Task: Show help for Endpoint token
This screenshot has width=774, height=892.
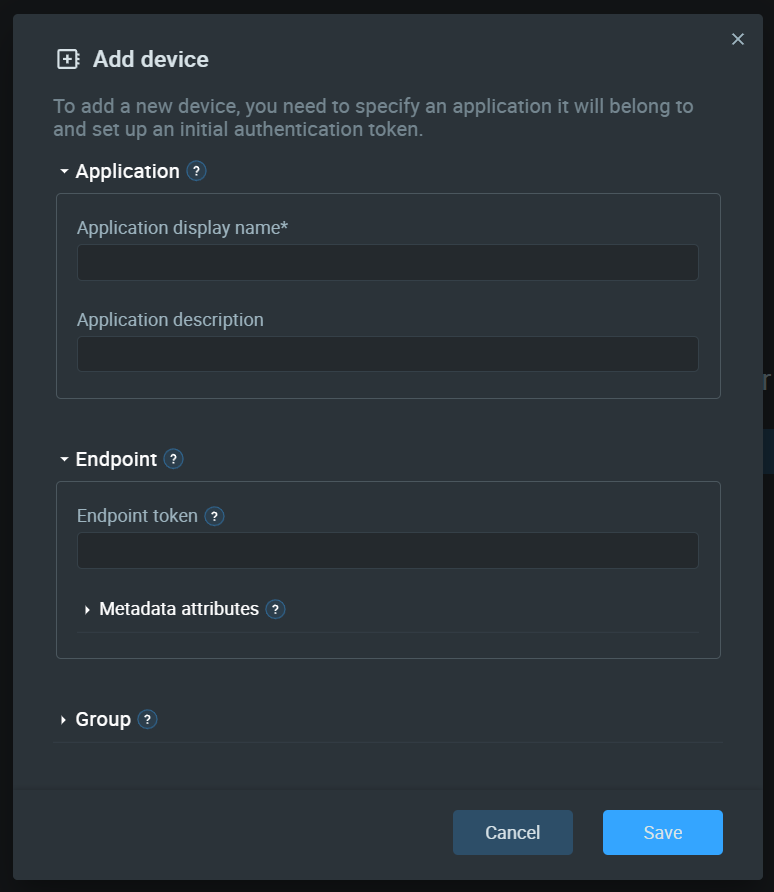Action: click(x=214, y=516)
